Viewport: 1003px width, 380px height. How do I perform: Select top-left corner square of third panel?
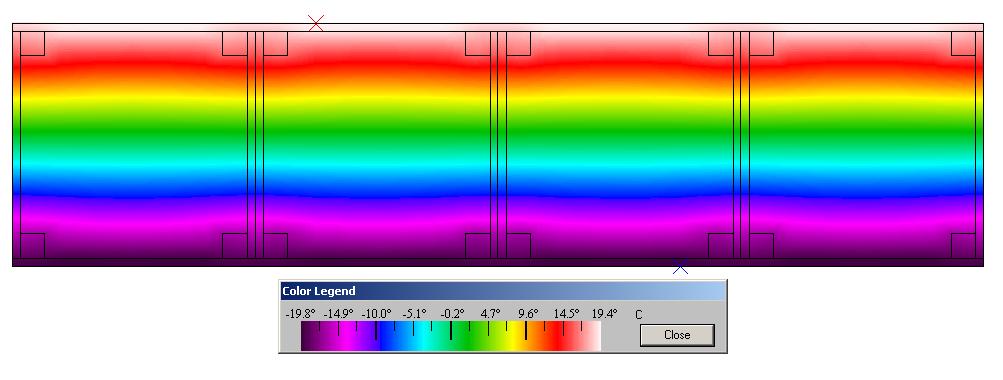(518, 44)
